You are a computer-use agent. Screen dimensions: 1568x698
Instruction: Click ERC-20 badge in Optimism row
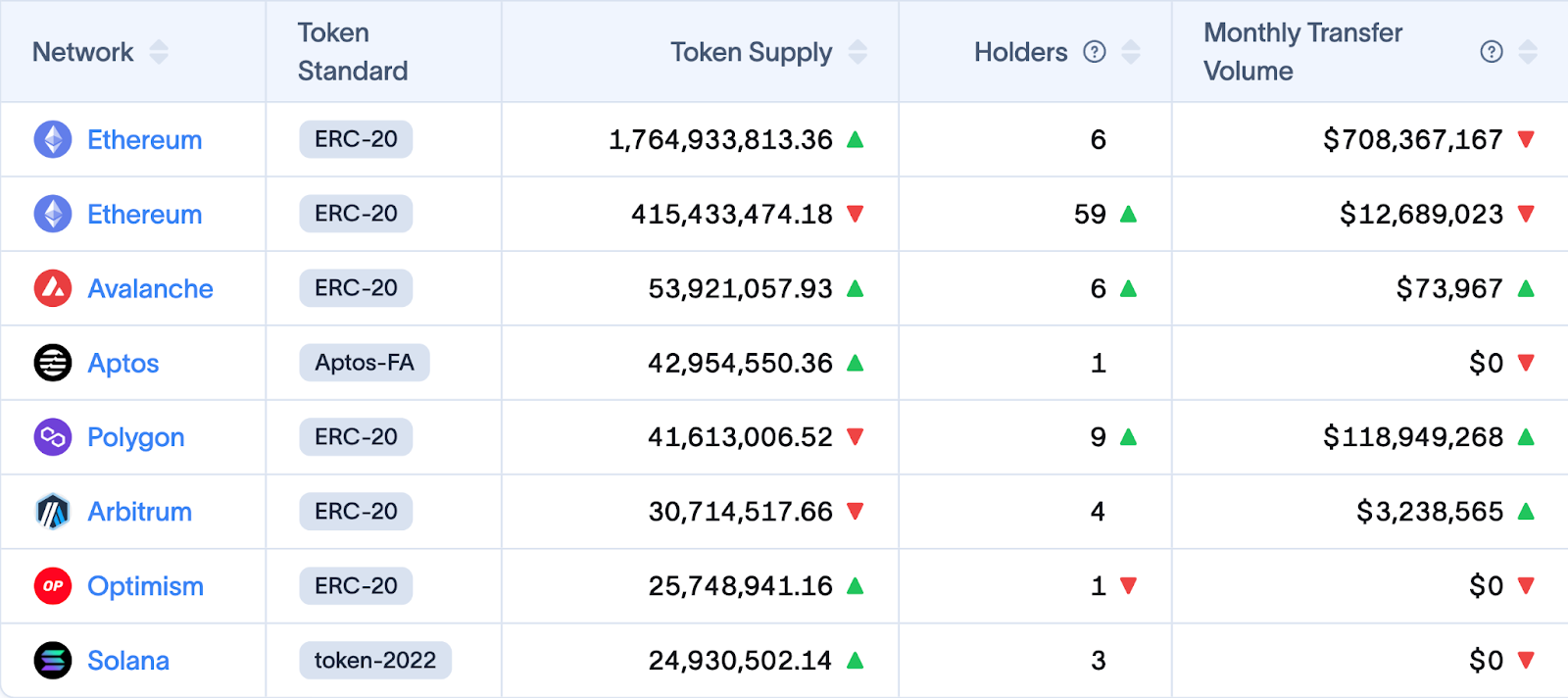tap(356, 586)
